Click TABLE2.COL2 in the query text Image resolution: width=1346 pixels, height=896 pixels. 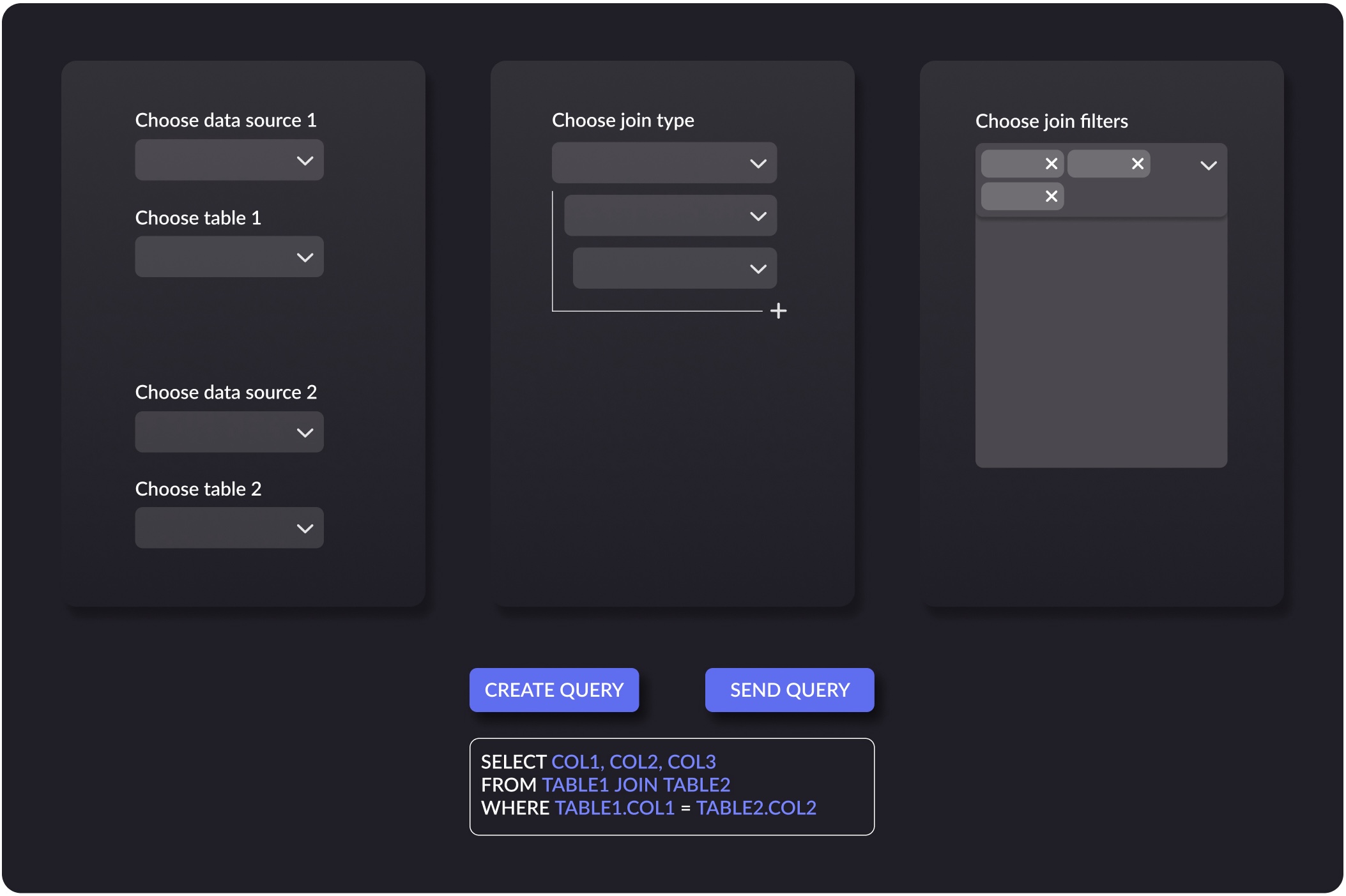[x=756, y=808]
